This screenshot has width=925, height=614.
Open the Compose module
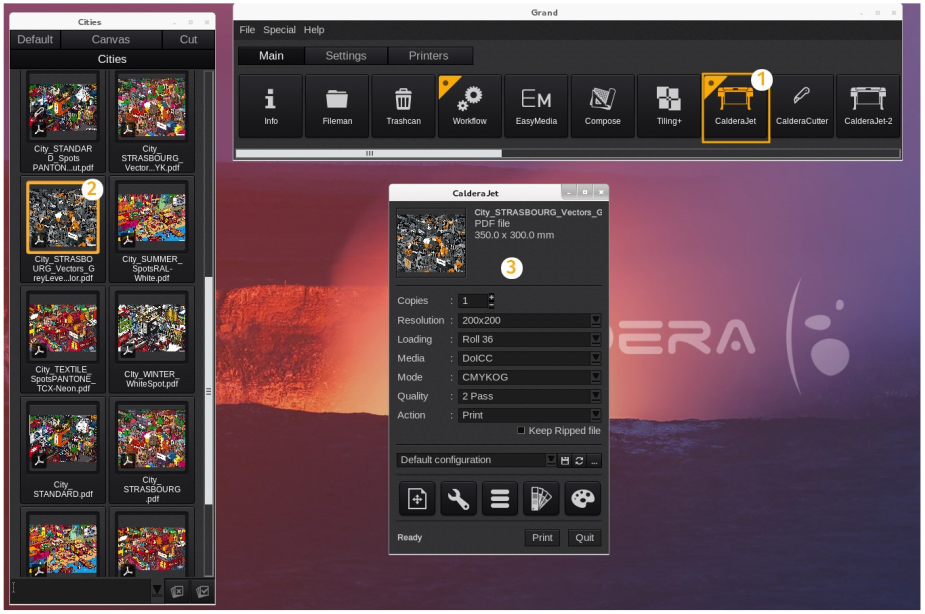click(x=602, y=106)
